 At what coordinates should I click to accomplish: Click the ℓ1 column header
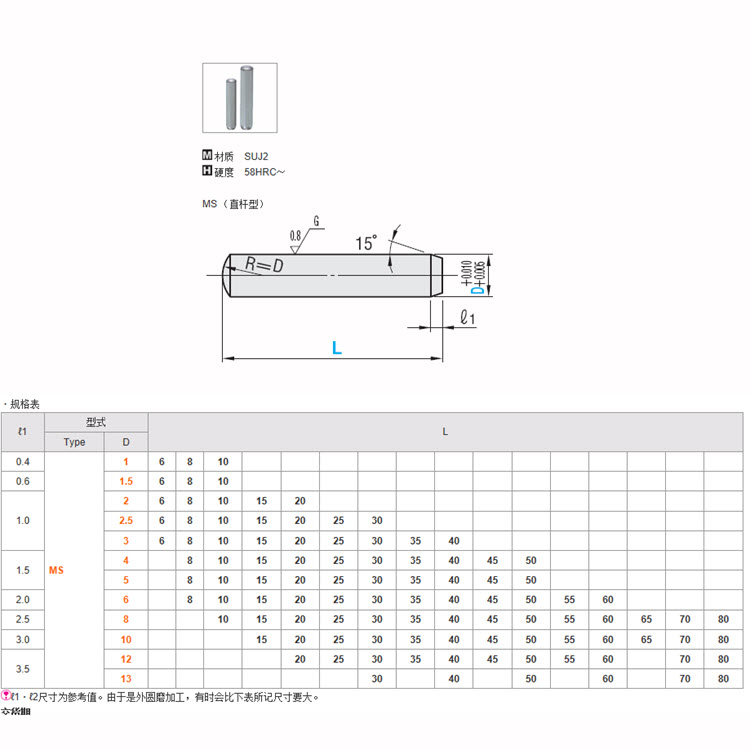[x=22, y=432]
